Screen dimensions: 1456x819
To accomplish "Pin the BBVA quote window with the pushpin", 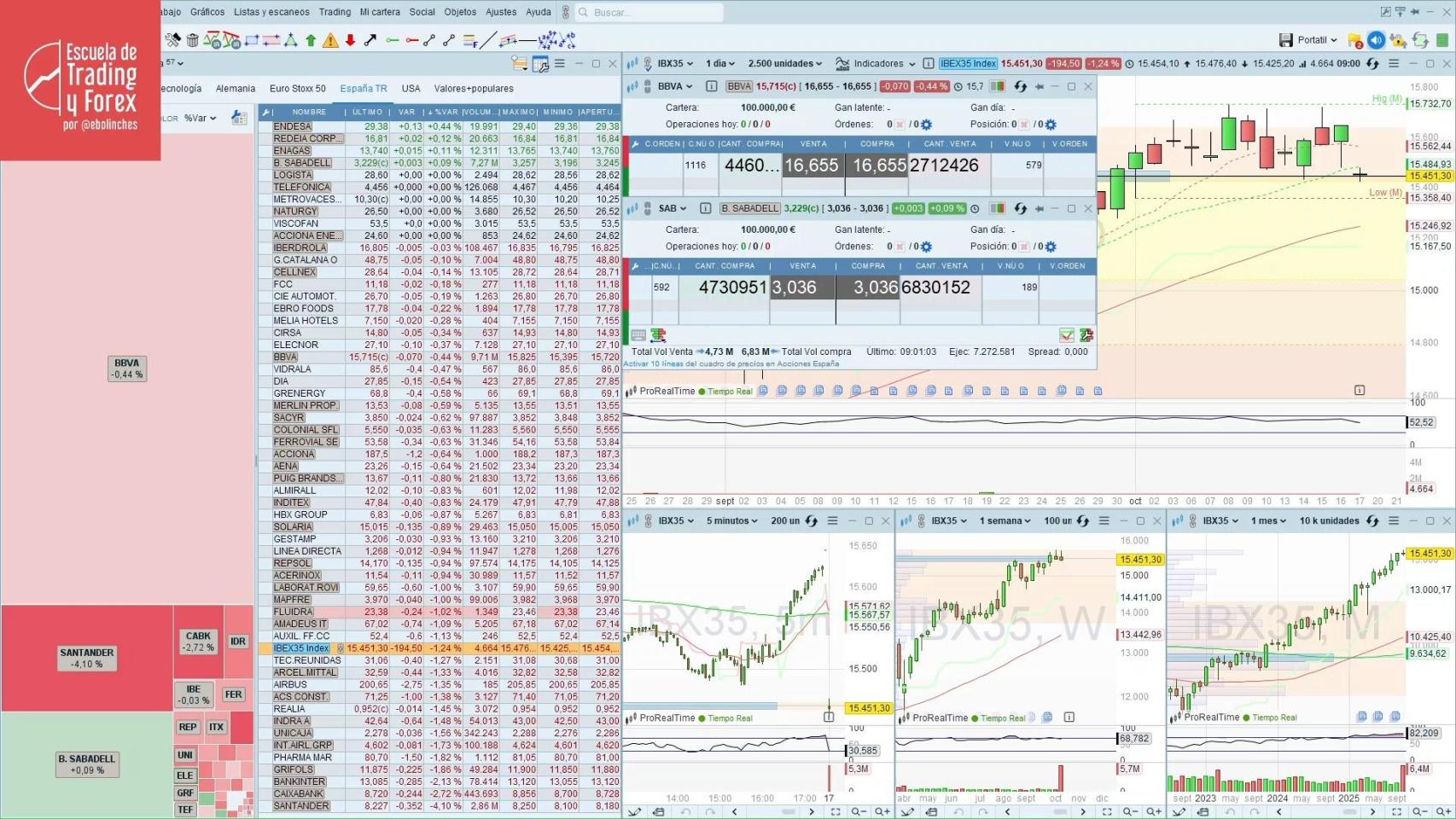I will 1038,86.
